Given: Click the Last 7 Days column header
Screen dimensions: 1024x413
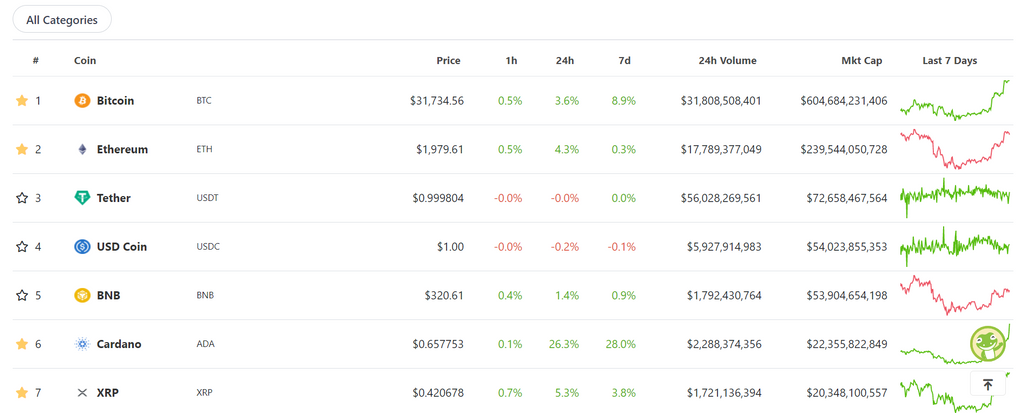Looking at the screenshot, I should coord(950,61).
